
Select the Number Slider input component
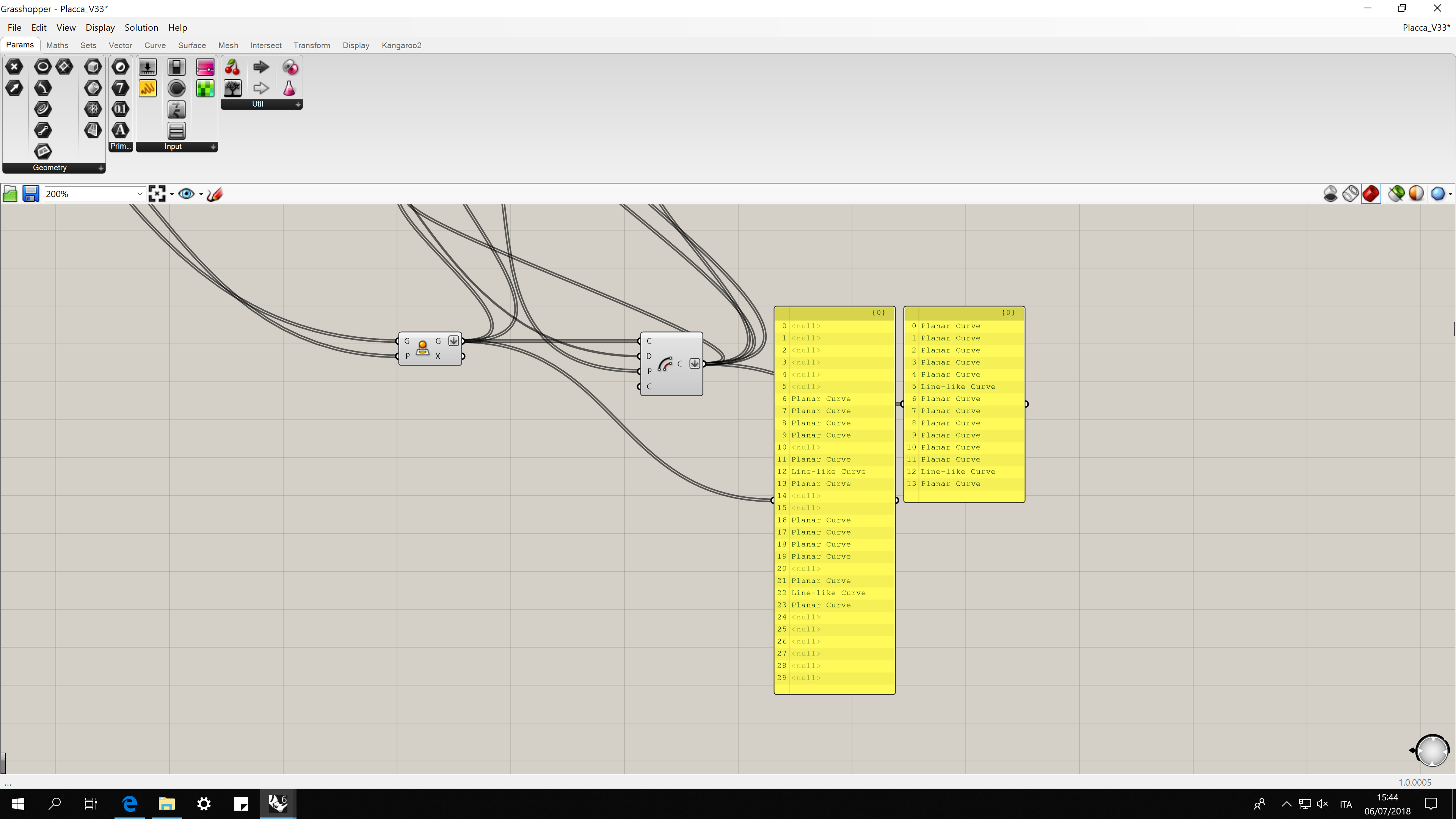point(147,67)
